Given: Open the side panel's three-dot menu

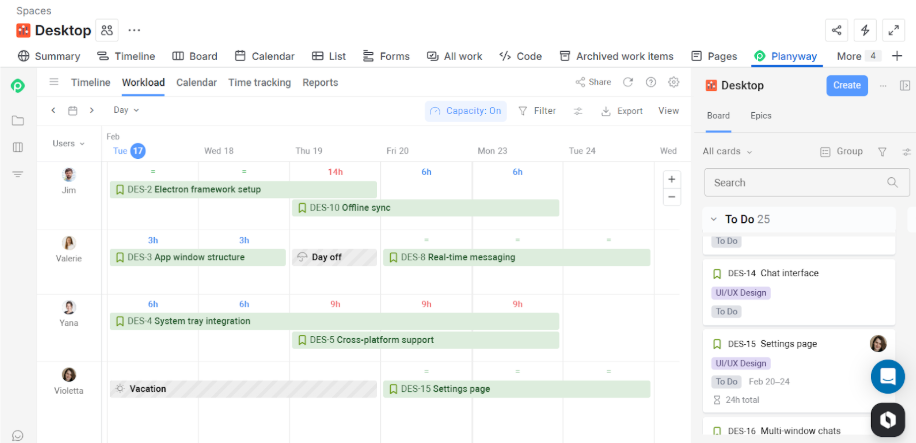Looking at the screenshot, I should tap(883, 86).
